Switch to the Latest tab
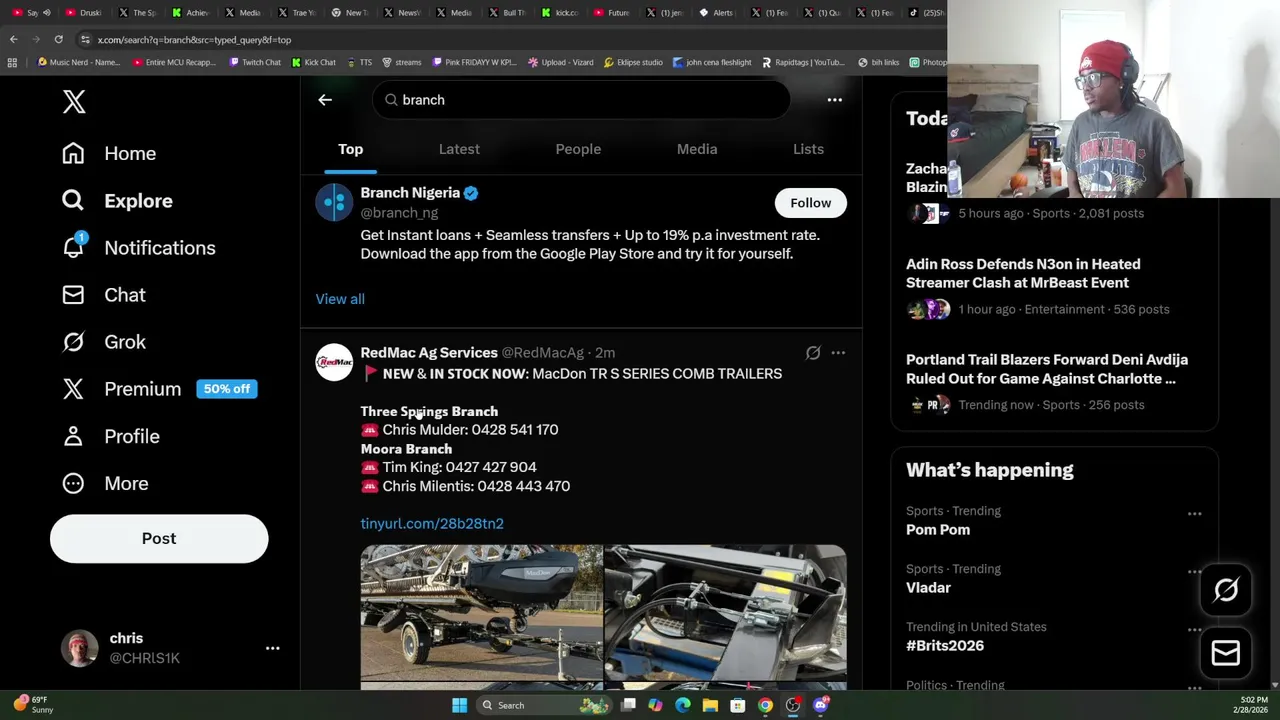The image size is (1280, 720). 459,149
